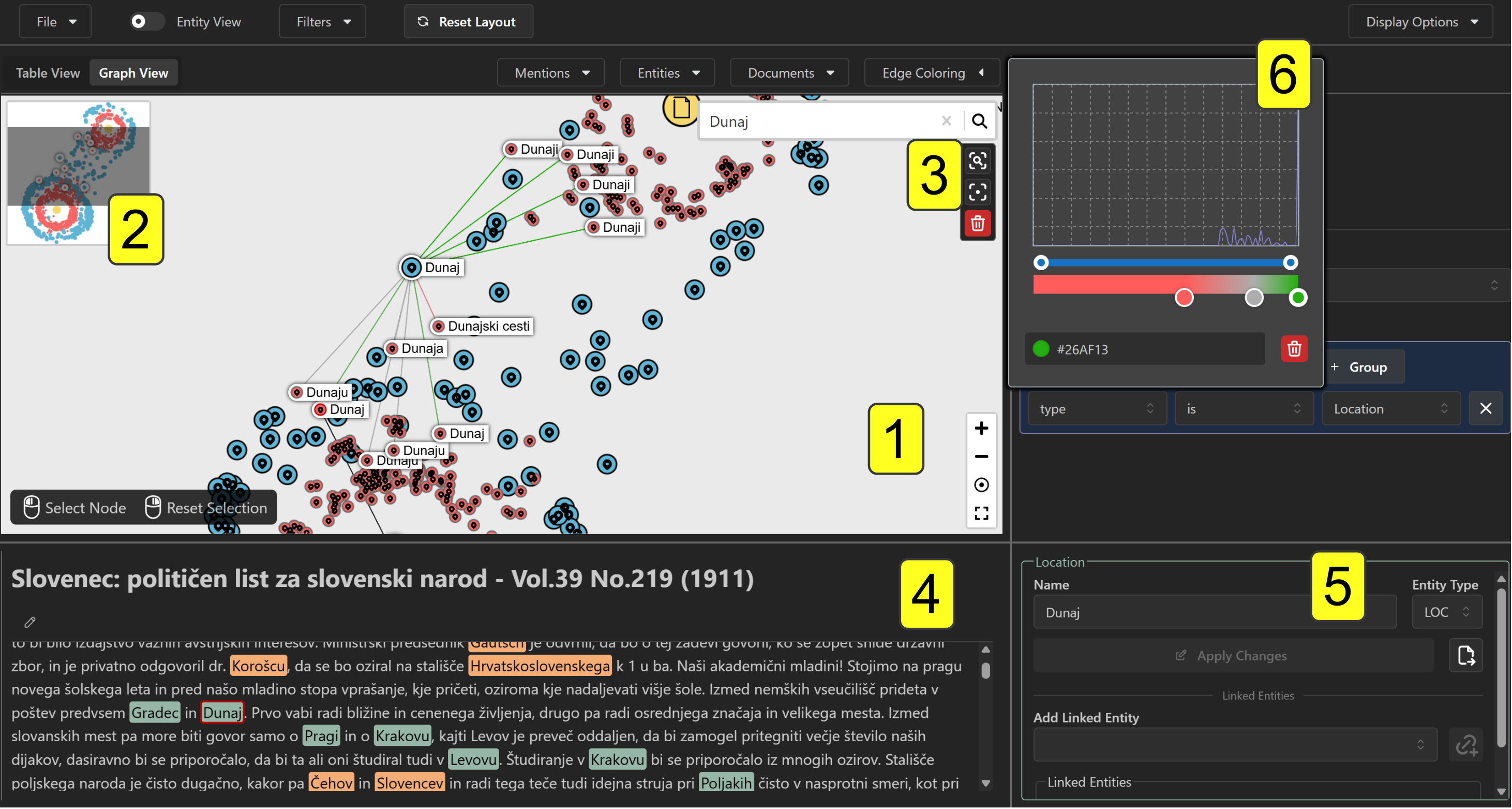Click the Čehov mention in text

[331, 783]
